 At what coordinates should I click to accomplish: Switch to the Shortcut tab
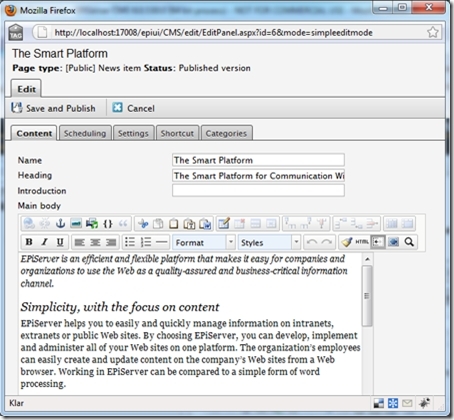pos(177,133)
